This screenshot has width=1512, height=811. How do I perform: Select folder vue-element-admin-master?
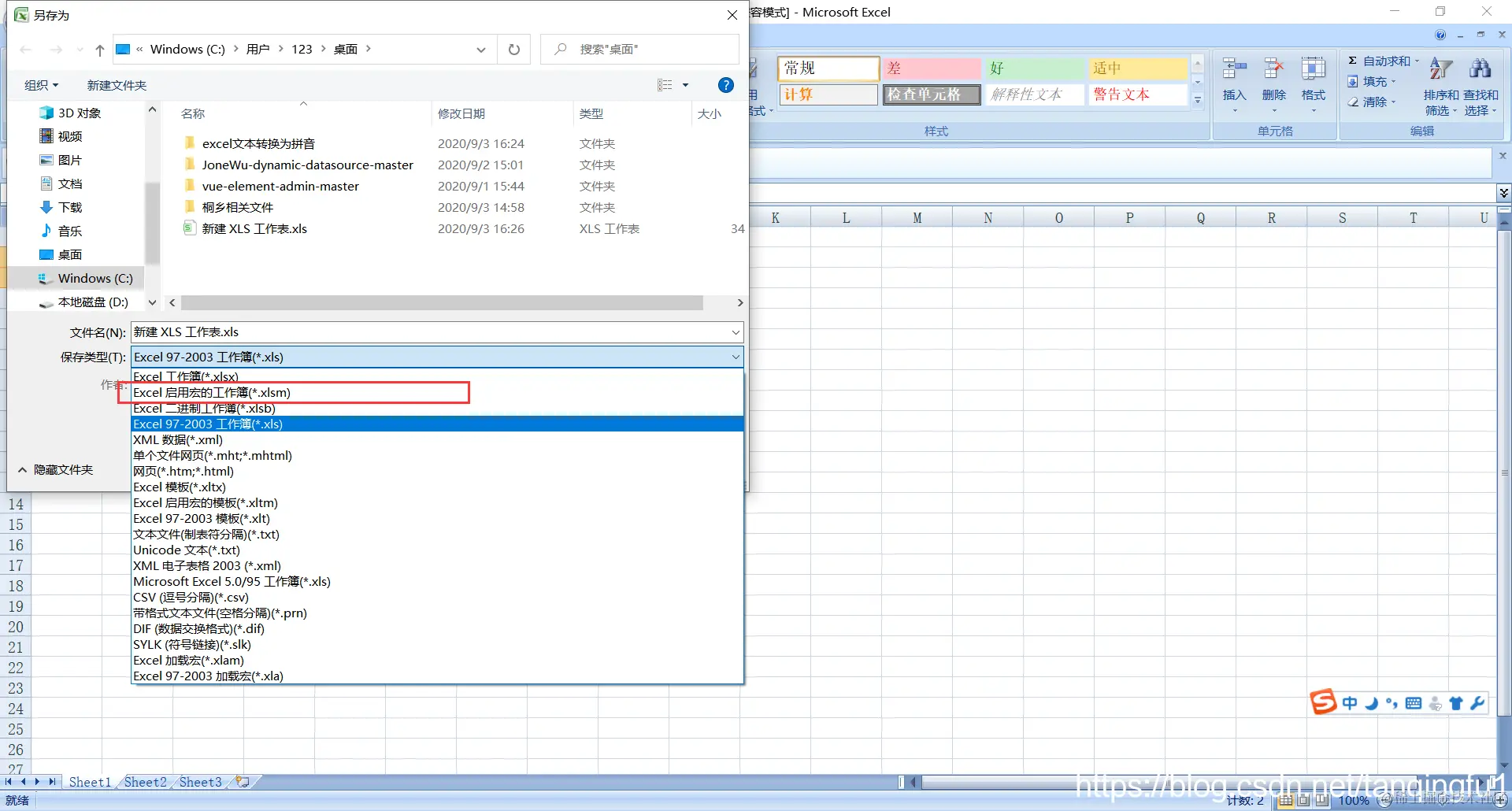[x=280, y=186]
